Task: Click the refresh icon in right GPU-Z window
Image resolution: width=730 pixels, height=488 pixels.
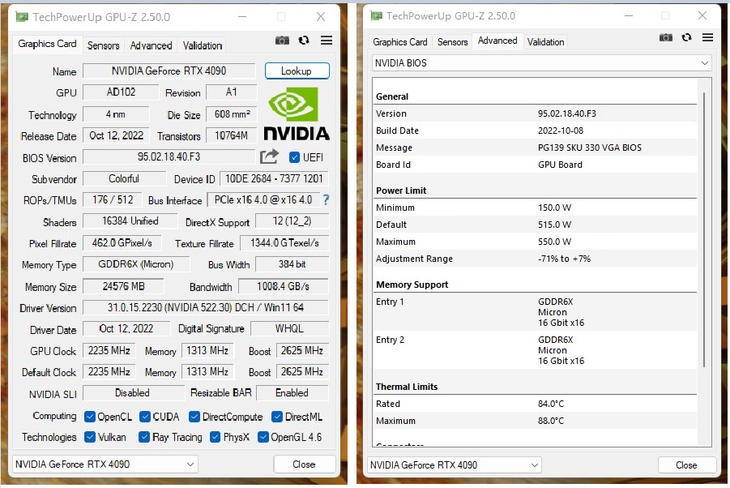Action: [686, 37]
